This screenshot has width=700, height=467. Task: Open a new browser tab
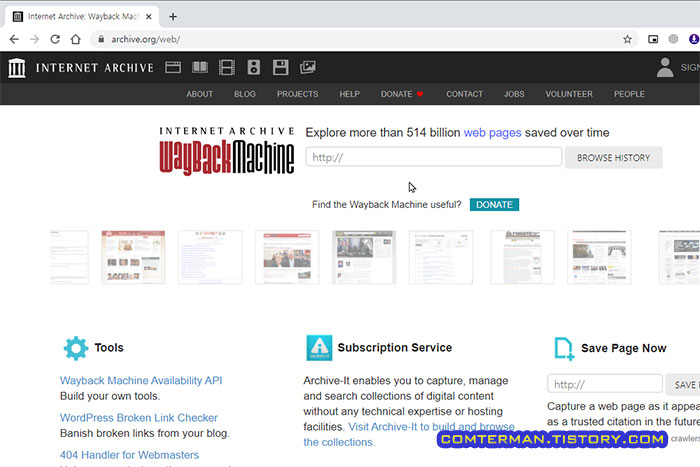(x=173, y=17)
